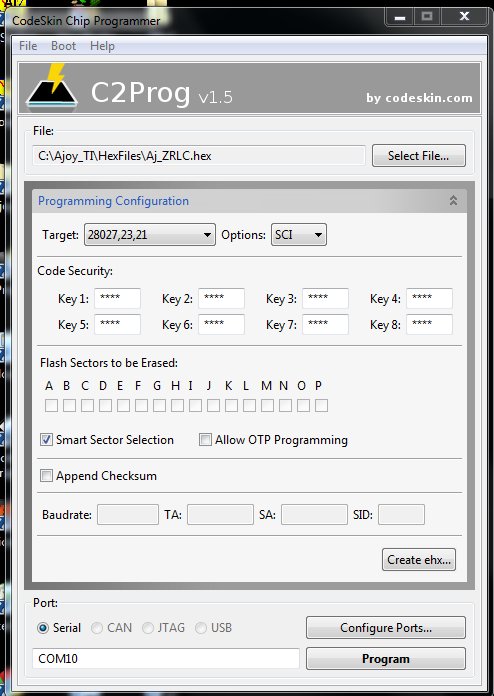Uncheck Smart Sector Selection
Viewport: 494px width, 696px height.
pyautogui.click(x=46, y=439)
